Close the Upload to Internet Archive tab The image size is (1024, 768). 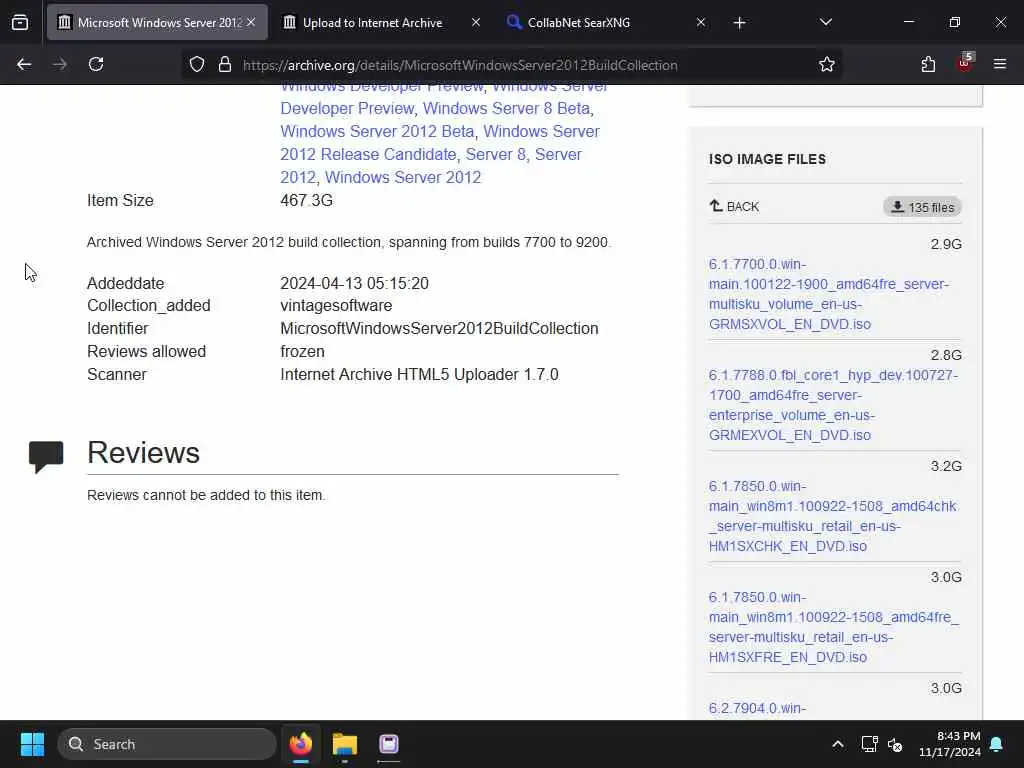[476, 22]
